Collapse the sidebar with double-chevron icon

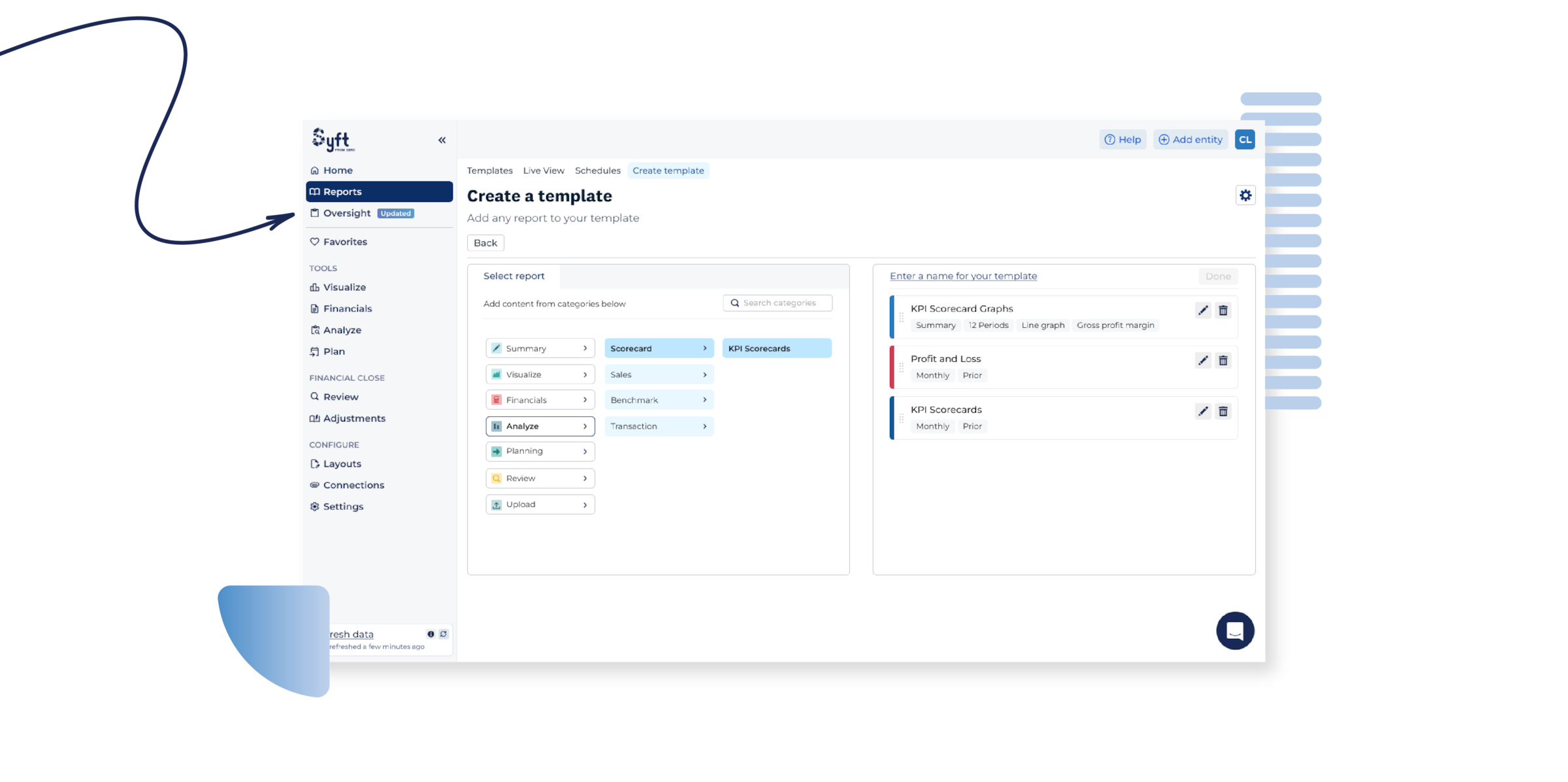tap(442, 140)
